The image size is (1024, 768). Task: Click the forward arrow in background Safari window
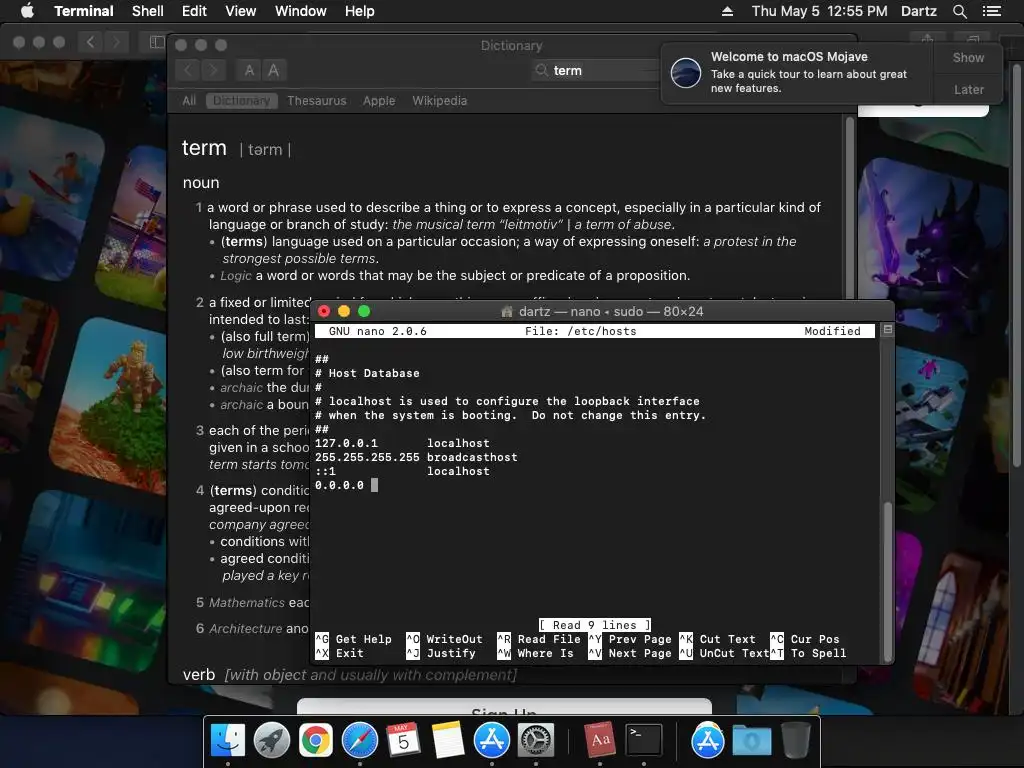(x=116, y=42)
